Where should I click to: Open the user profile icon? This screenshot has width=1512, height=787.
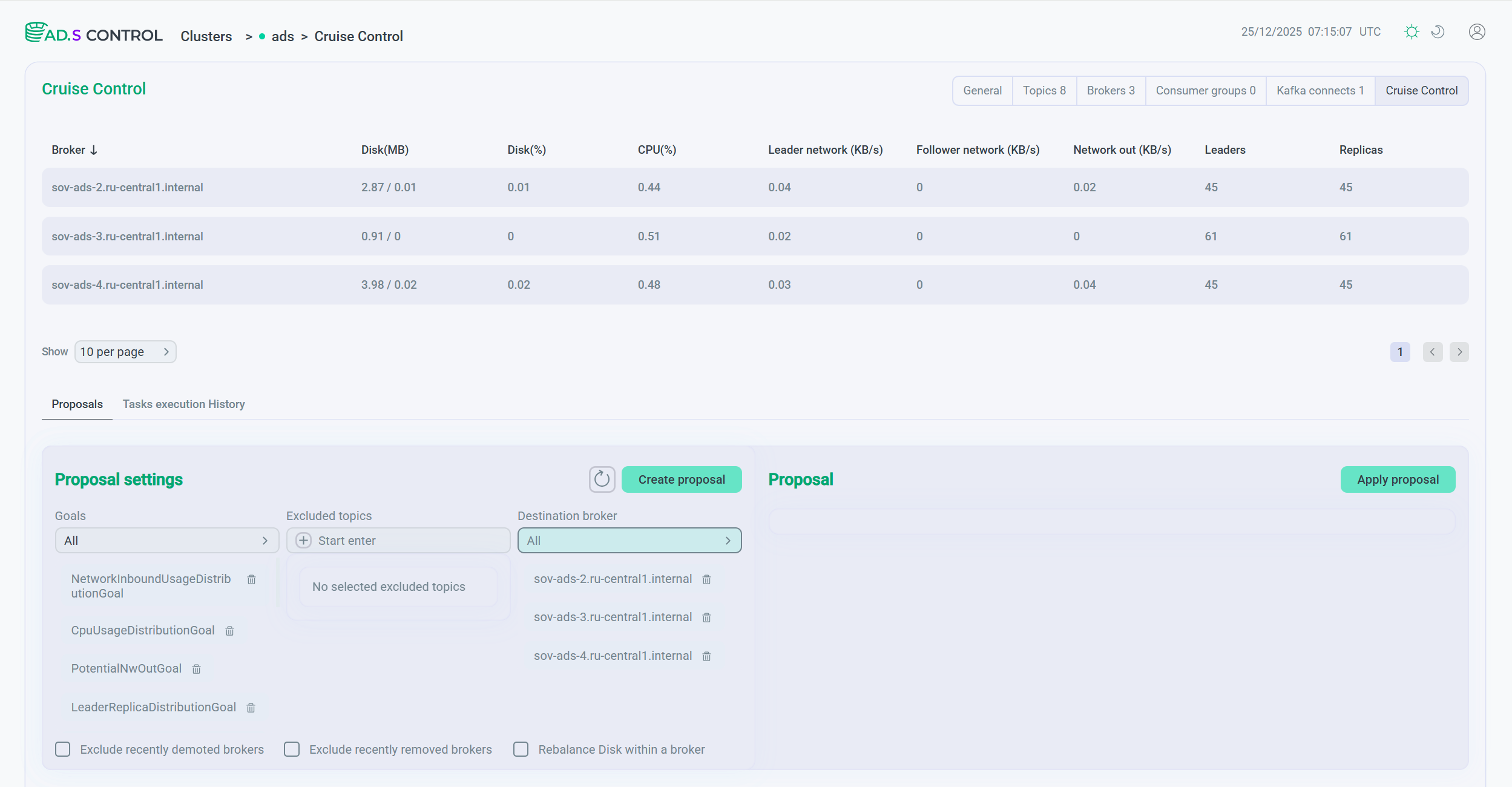1477,32
